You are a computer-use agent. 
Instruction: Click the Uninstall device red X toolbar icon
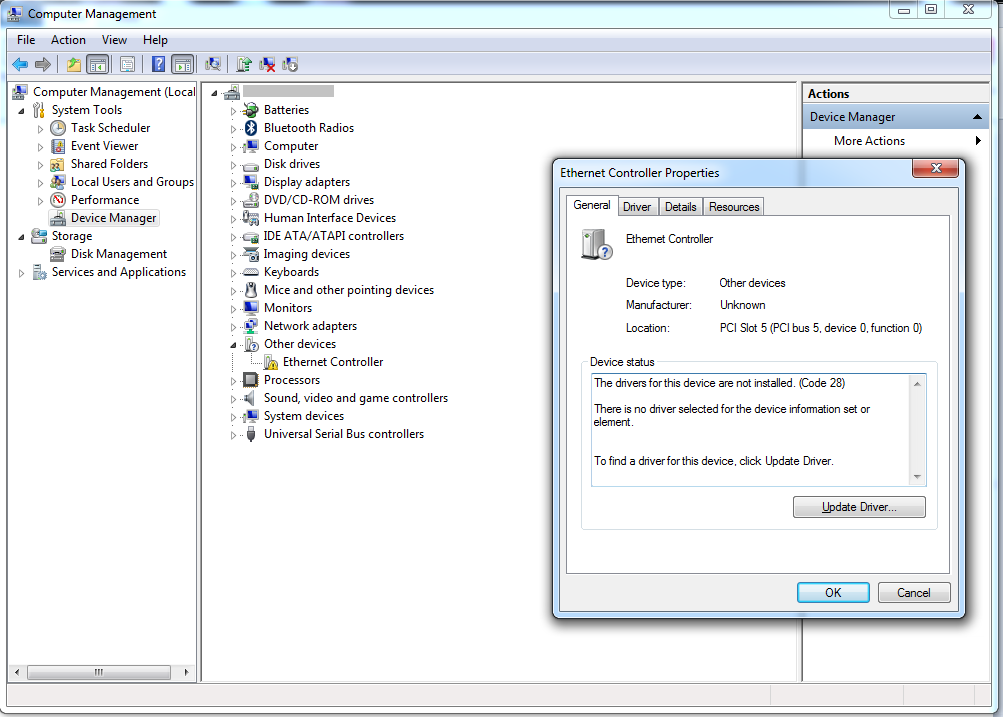point(267,64)
